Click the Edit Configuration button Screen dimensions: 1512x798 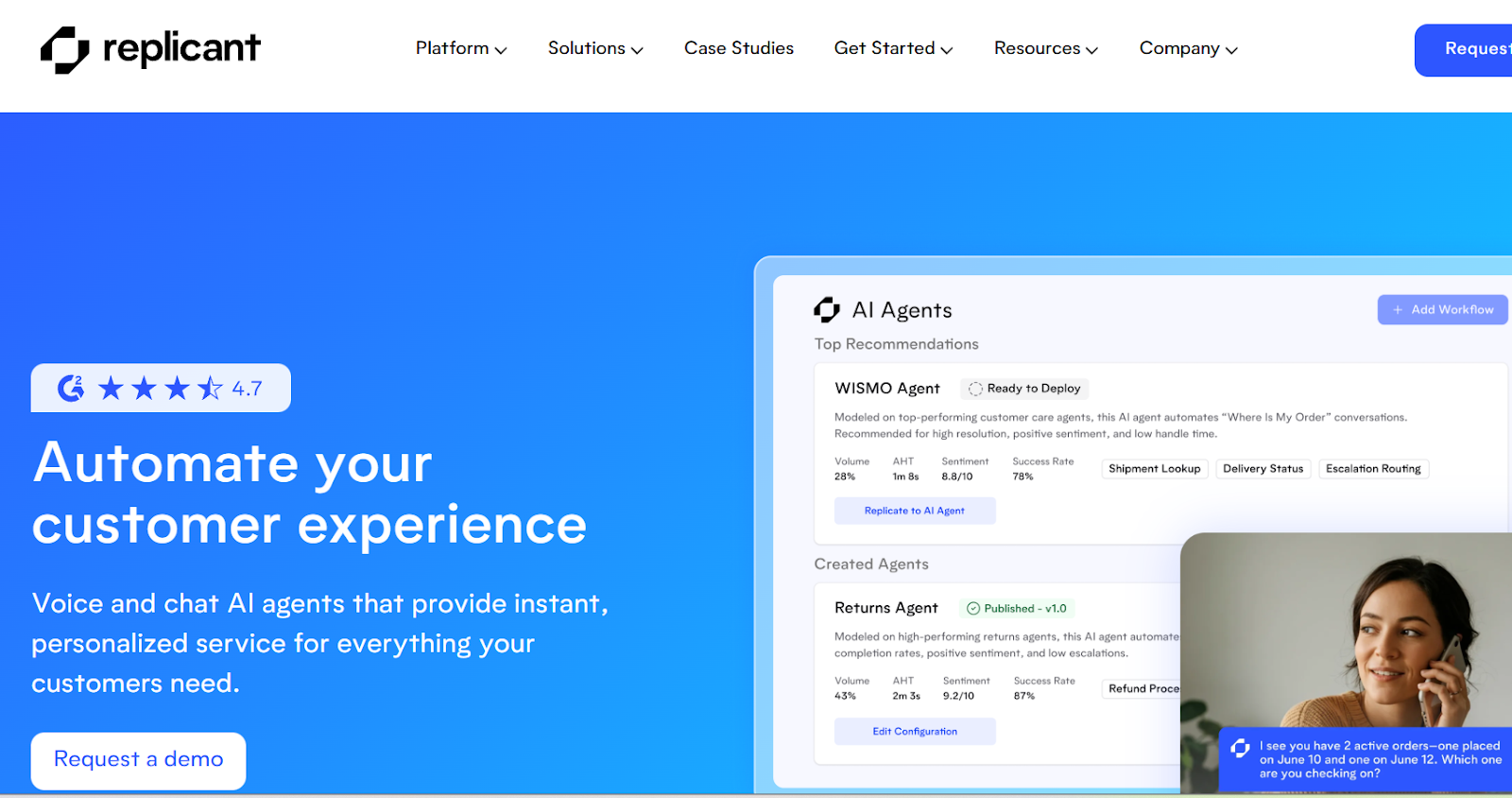(x=915, y=732)
